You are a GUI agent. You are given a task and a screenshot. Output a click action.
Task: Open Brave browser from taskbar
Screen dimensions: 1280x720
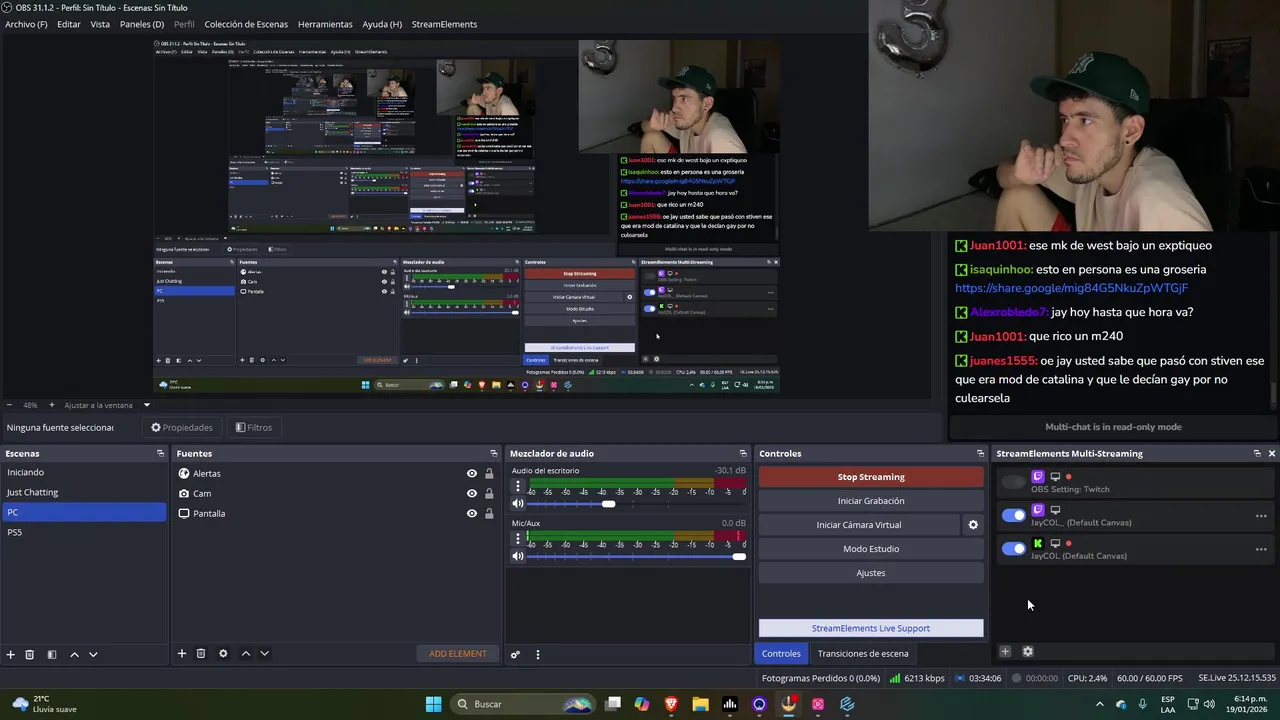(671, 704)
